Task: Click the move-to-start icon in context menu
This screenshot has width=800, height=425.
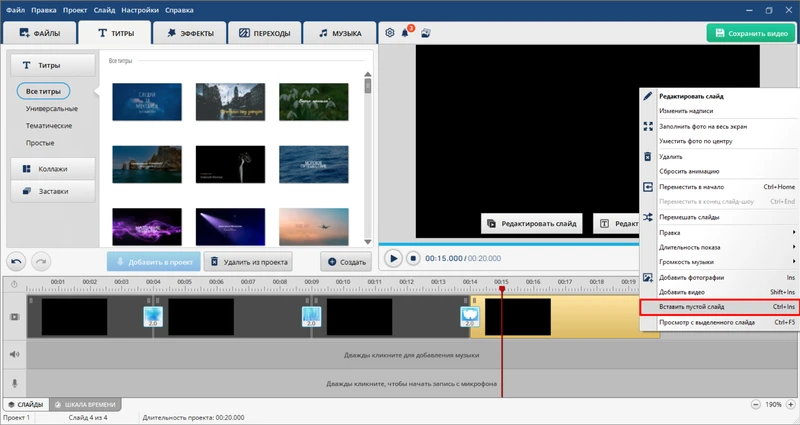Action: click(647, 187)
